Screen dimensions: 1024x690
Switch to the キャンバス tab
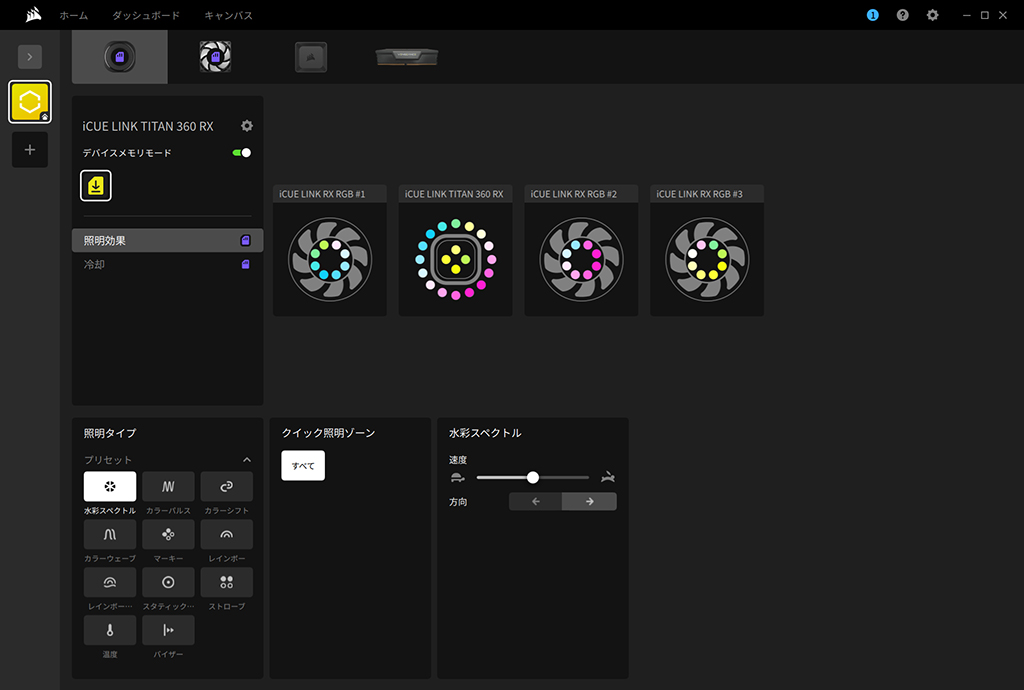(228, 15)
